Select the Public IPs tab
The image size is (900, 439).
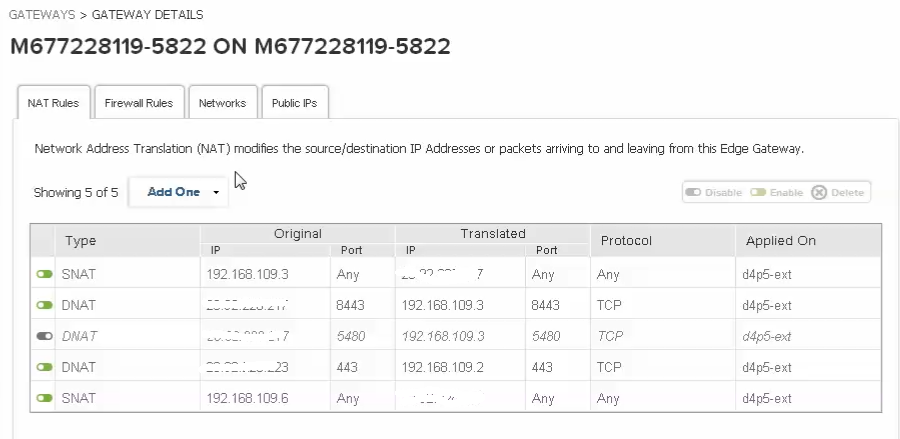(x=294, y=103)
